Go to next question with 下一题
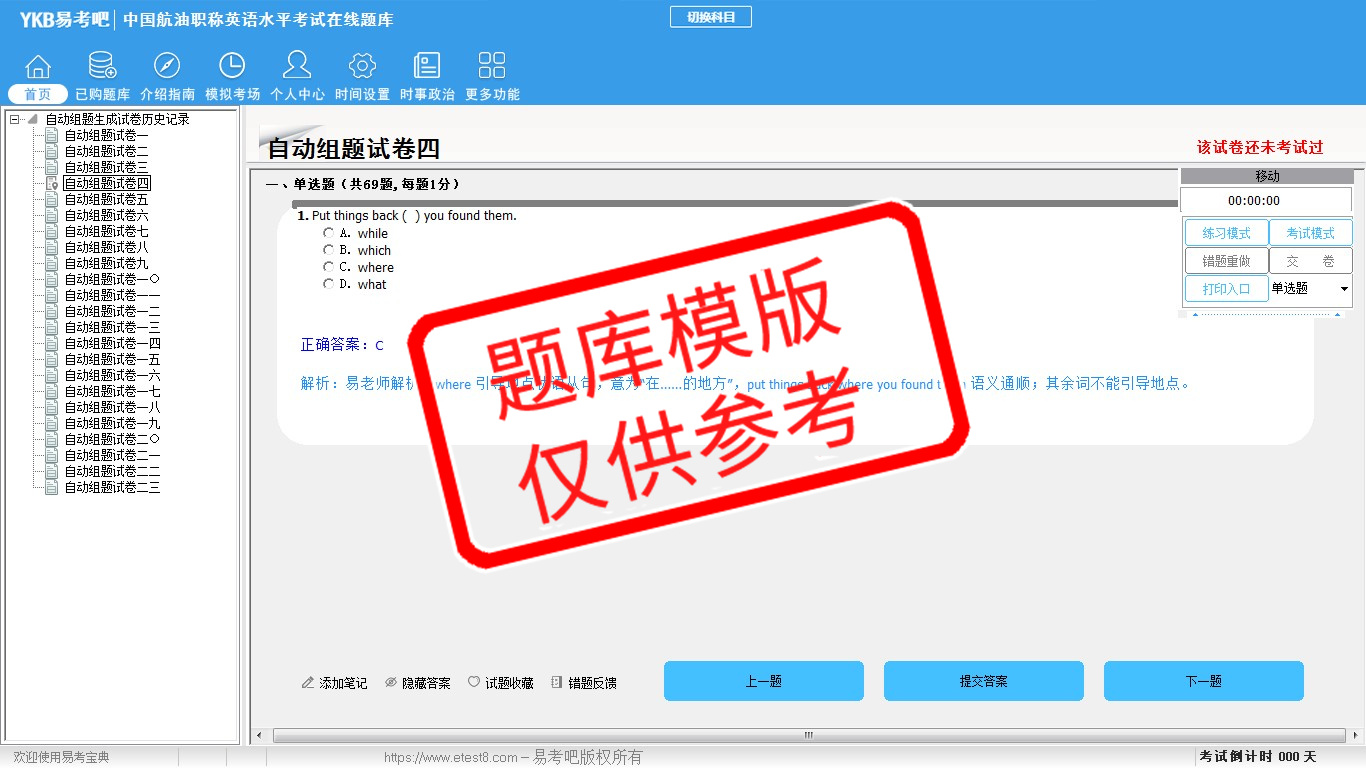 click(x=1203, y=681)
